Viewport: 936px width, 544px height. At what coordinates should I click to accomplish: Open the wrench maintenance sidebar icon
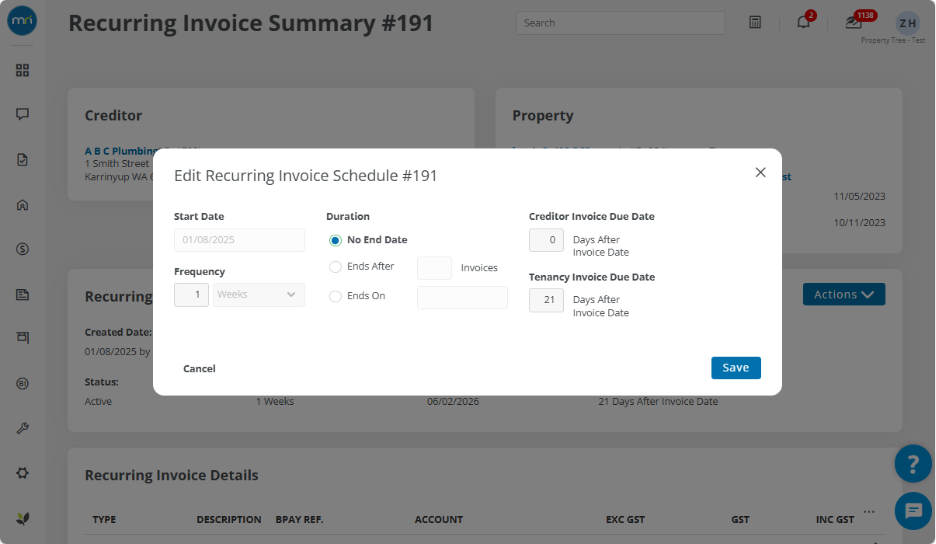coord(22,428)
